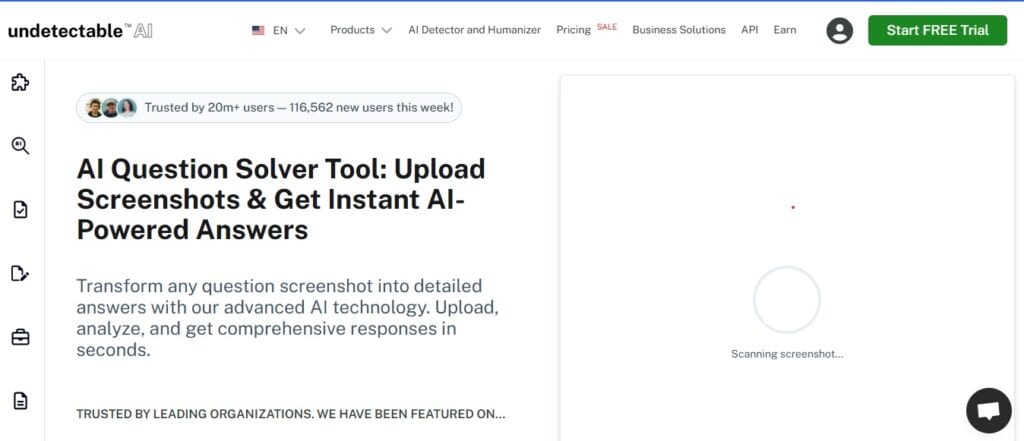This screenshot has height=441, width=1024.
Task: Expand the Products dropdown menu
Action: [360, 30]
